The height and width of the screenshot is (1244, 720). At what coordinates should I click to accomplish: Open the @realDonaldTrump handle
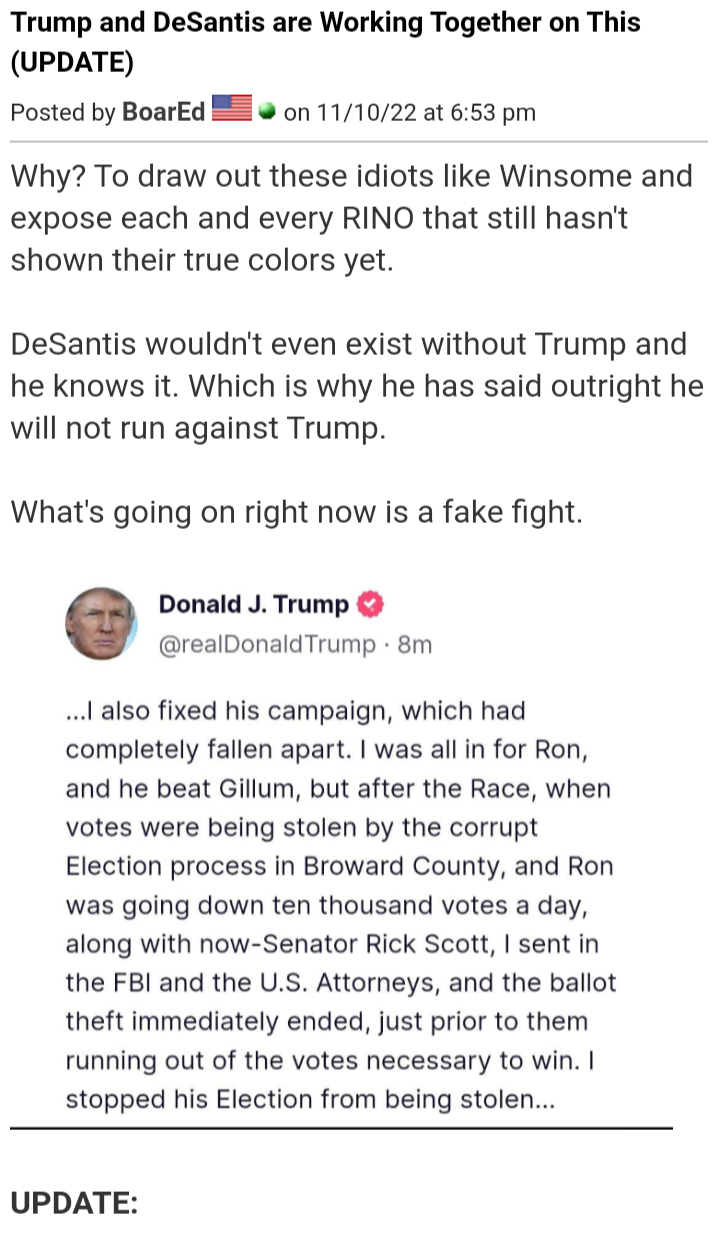[x=267, y=645]
